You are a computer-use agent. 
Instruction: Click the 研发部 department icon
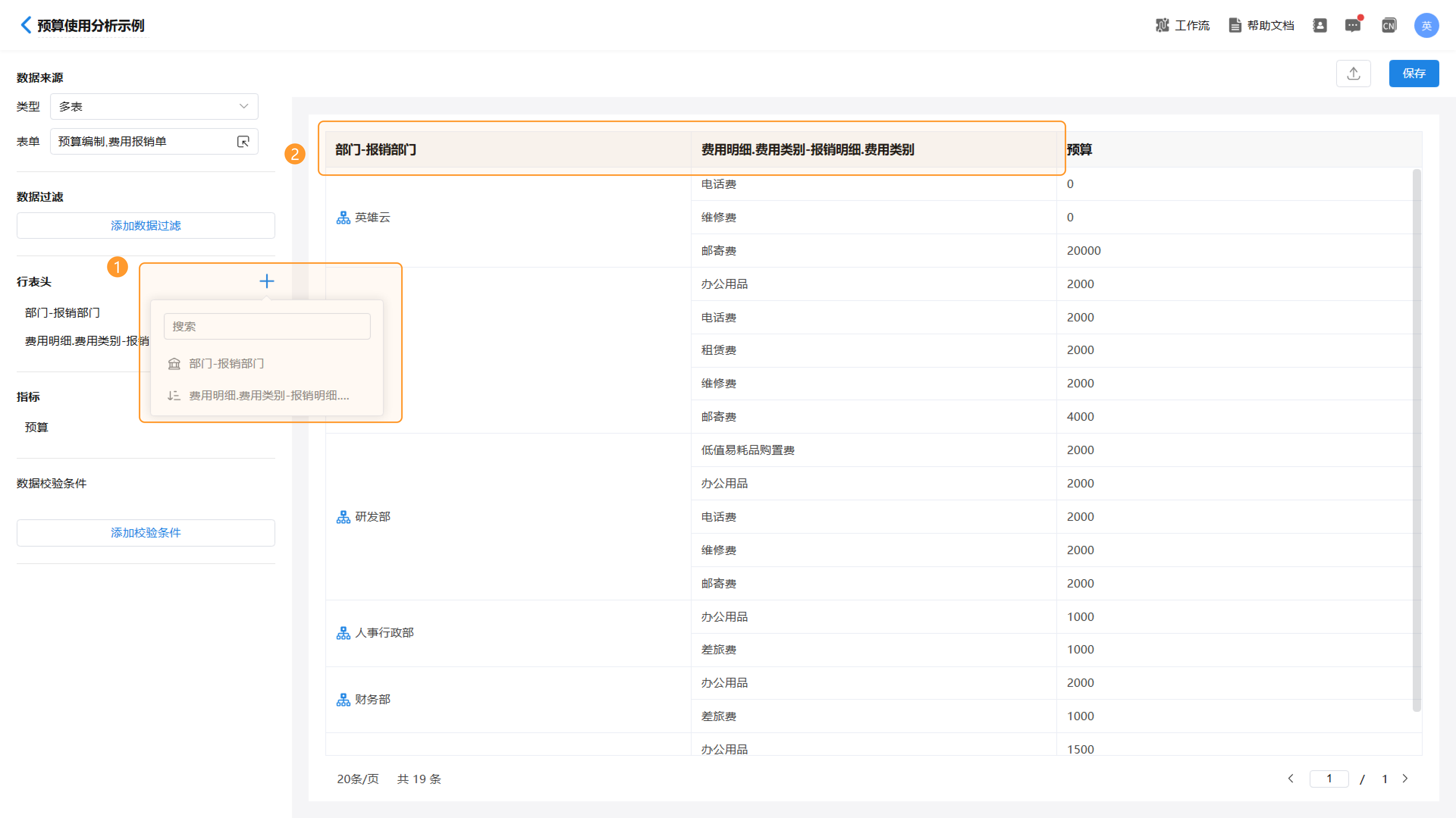click(x=343, y=517)
